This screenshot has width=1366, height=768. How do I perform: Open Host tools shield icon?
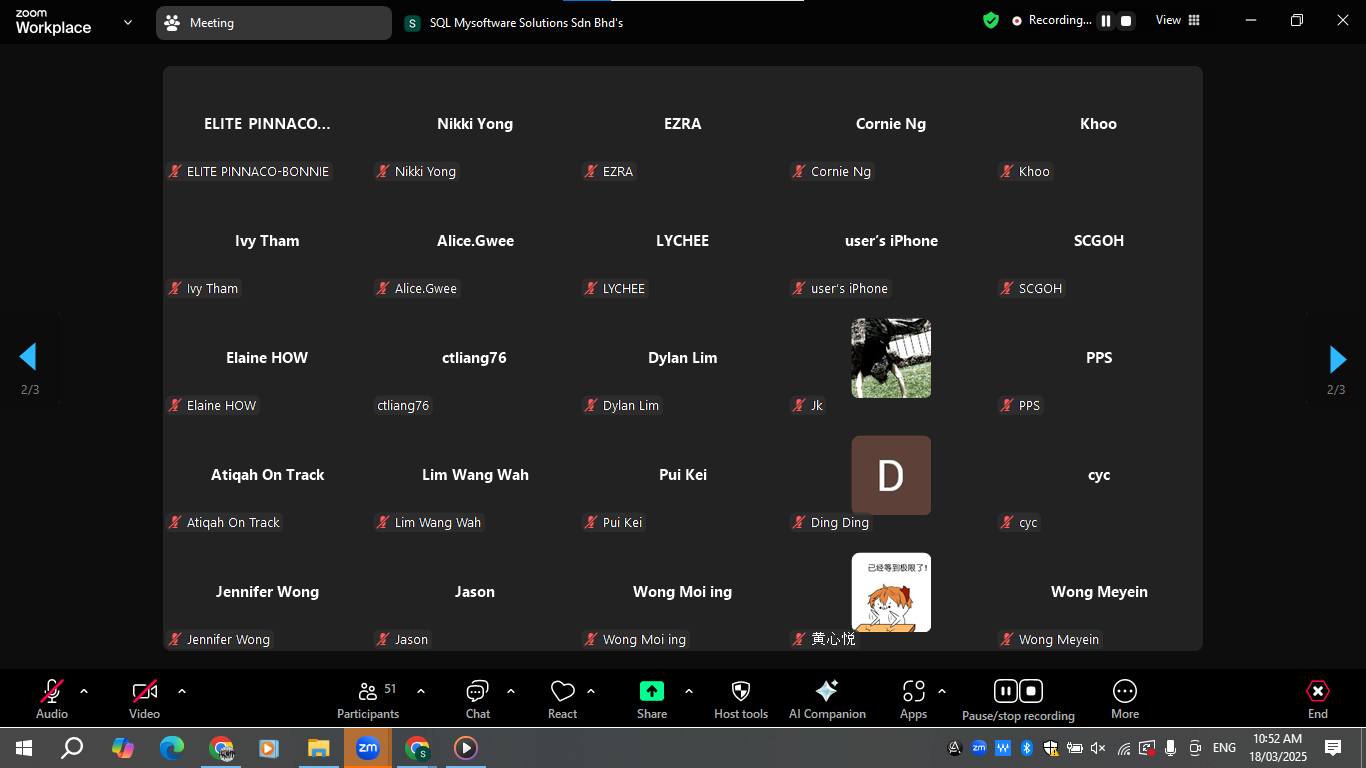[740, 699]
